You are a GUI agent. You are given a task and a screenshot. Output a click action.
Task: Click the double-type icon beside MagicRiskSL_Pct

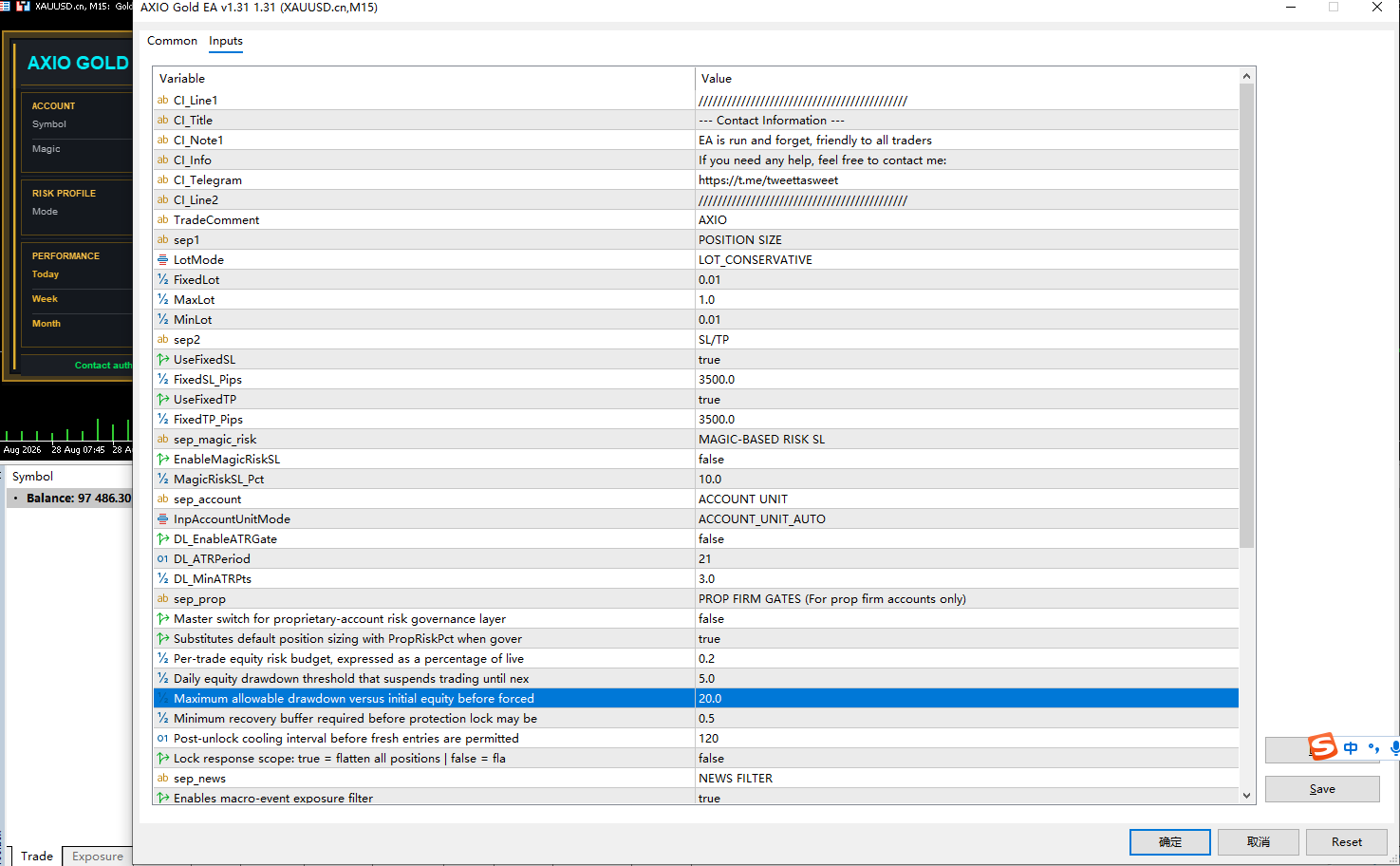(x=163, y=479)
